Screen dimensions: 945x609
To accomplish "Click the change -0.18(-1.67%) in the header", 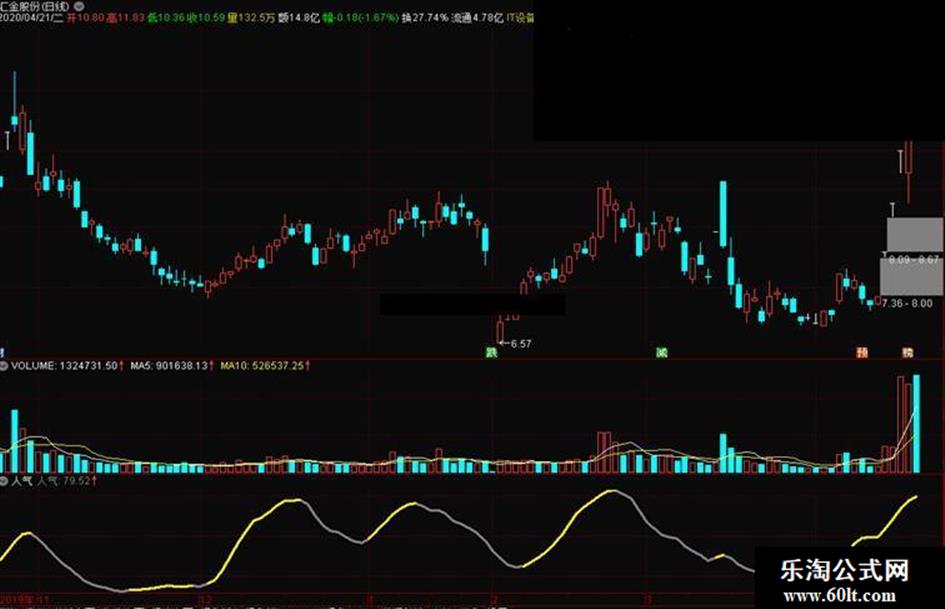I will (361, 18).
